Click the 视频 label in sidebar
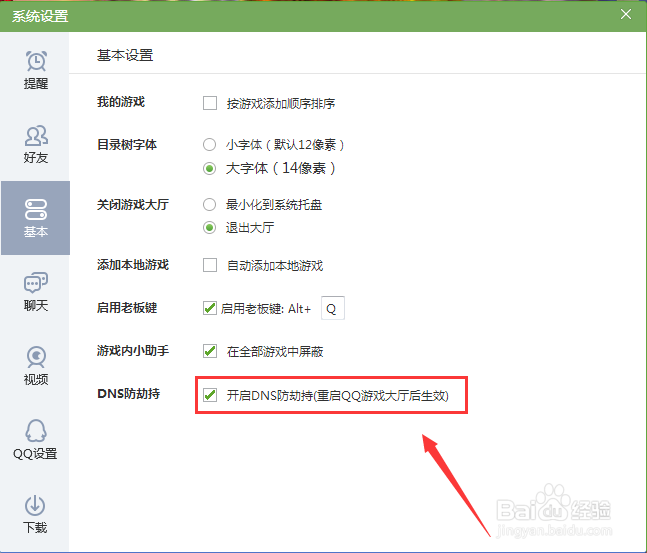The image size is (647, 553). point(36,379)
